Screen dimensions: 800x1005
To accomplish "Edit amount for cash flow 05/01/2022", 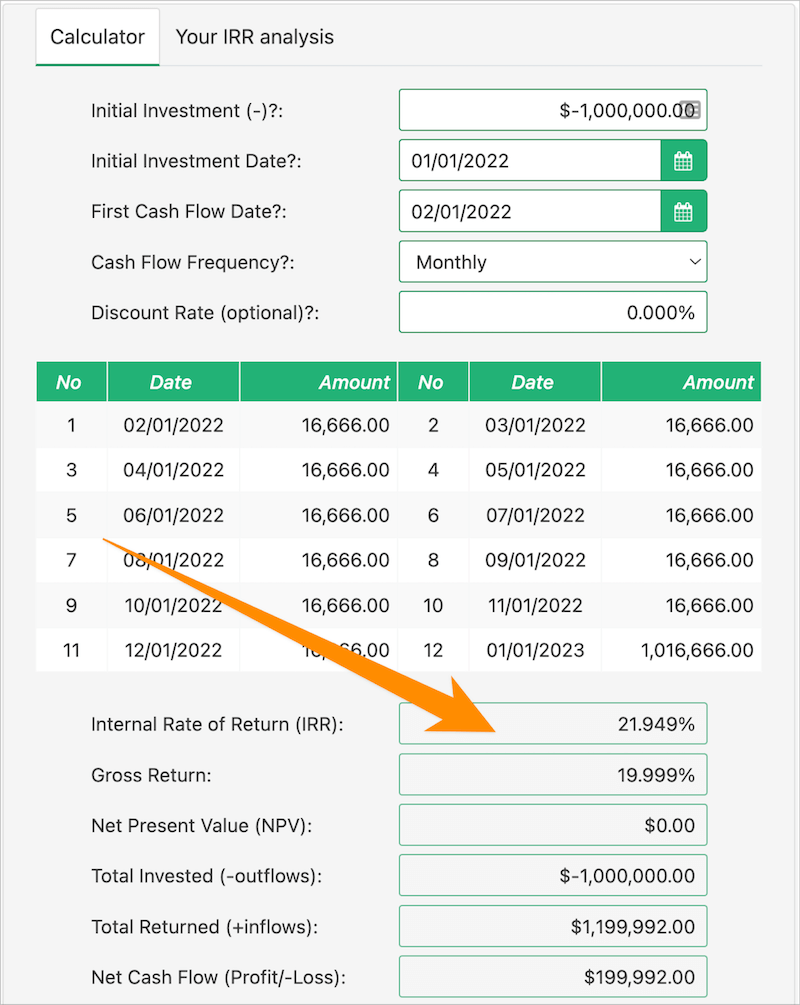I will pyautogui.click(x=681, y=470).
